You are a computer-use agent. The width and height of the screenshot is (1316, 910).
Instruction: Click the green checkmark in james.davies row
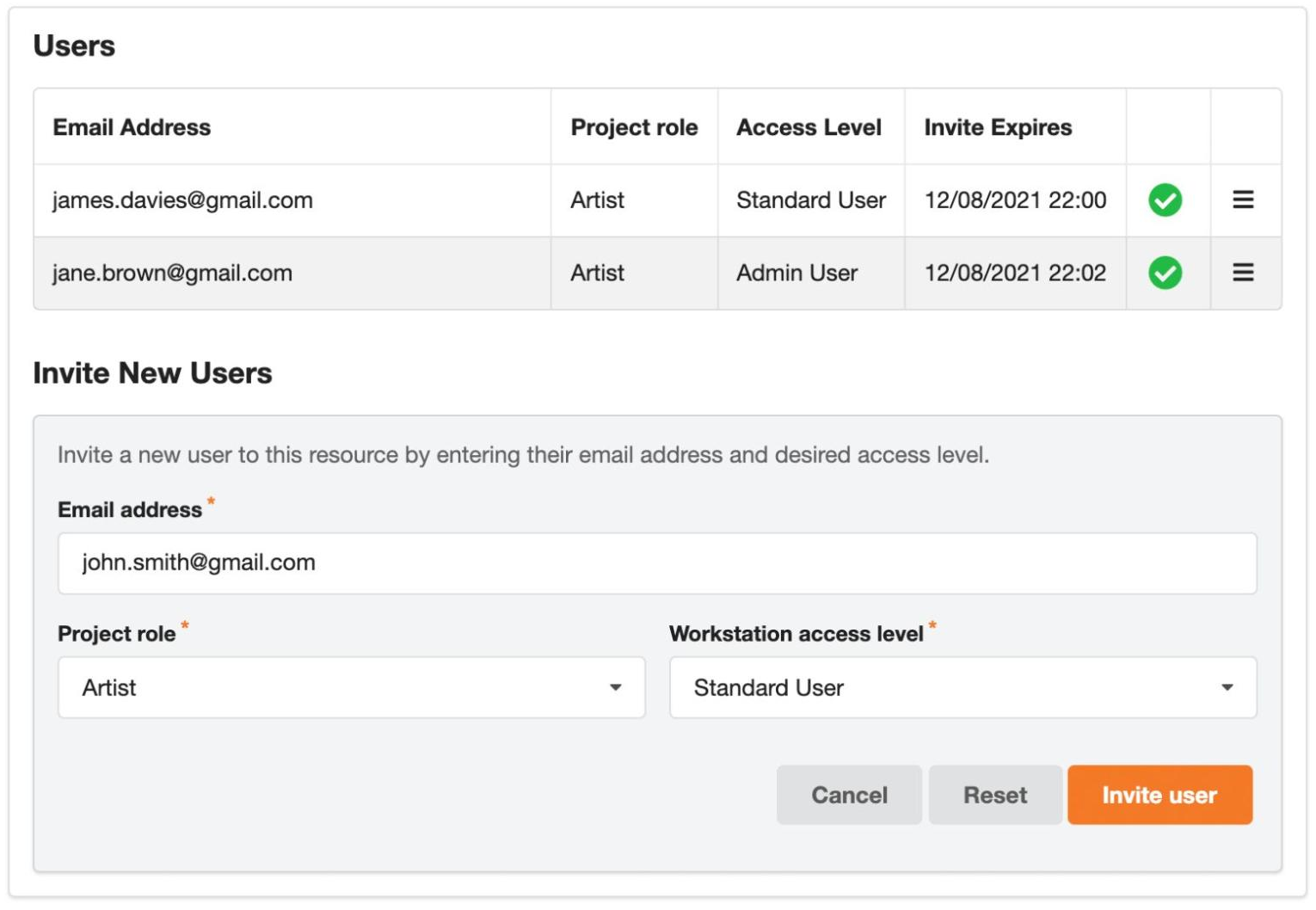coord(1165,200)
